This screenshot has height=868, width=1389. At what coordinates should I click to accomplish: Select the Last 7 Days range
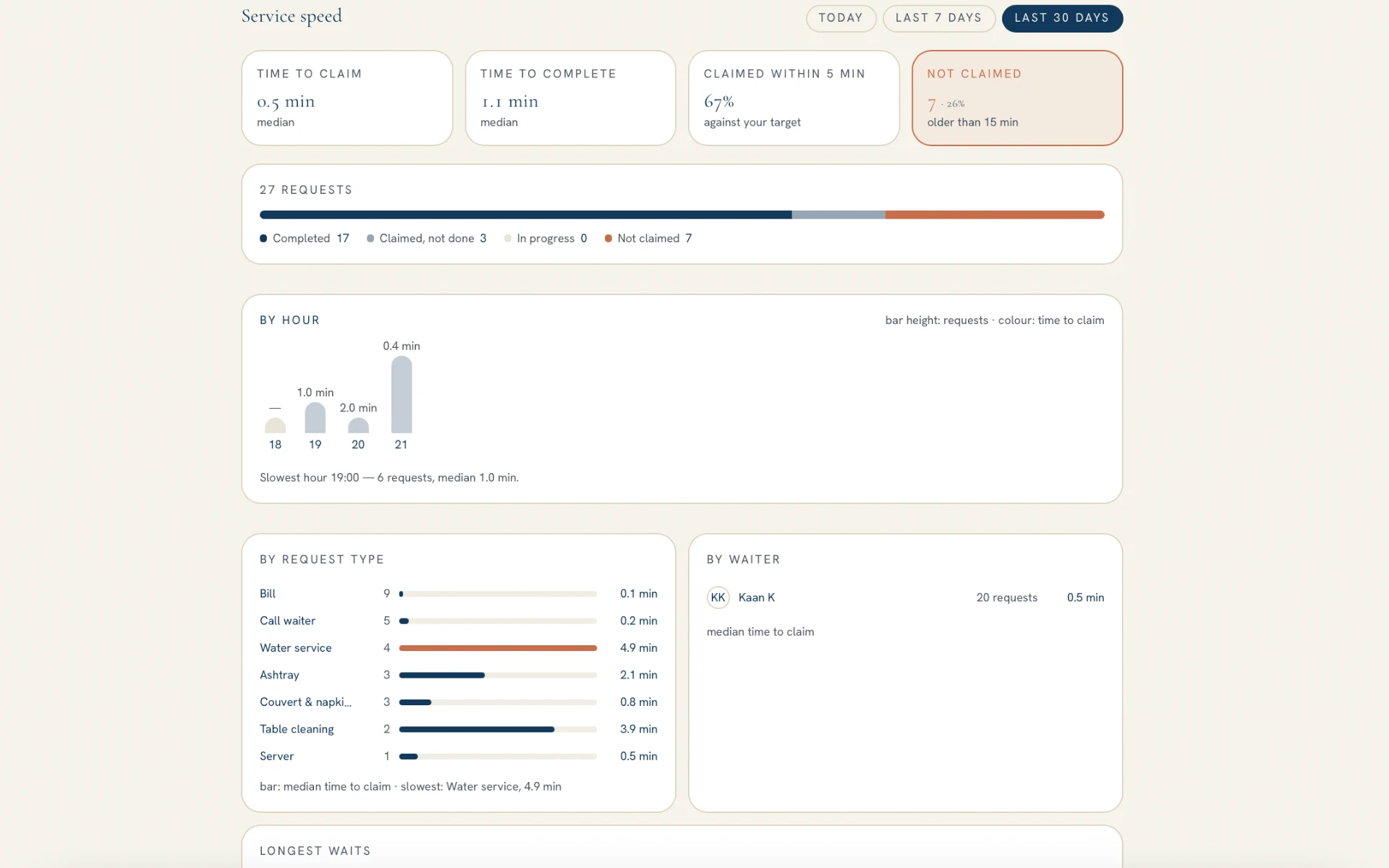click(938, 18)
